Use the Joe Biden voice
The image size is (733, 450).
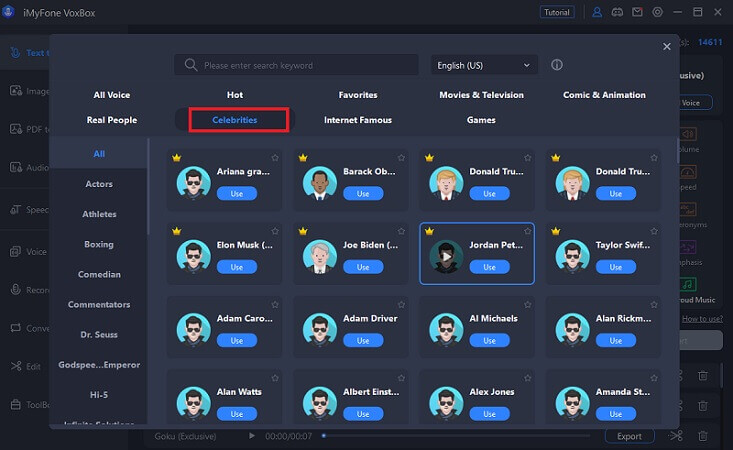point(363,267)
